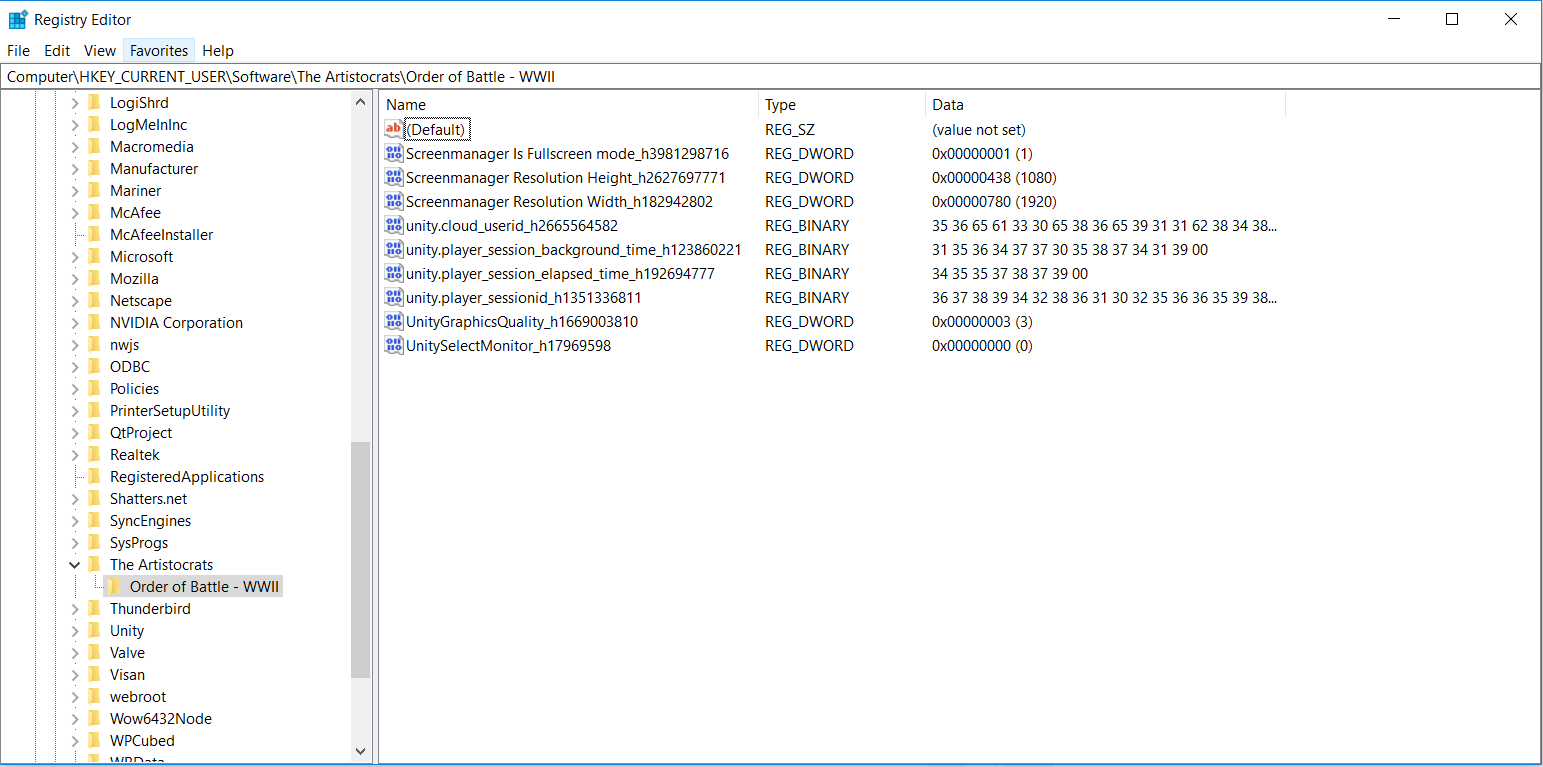
Task: Select the Manufacturer key in tree
Action: tap(154, 168)
